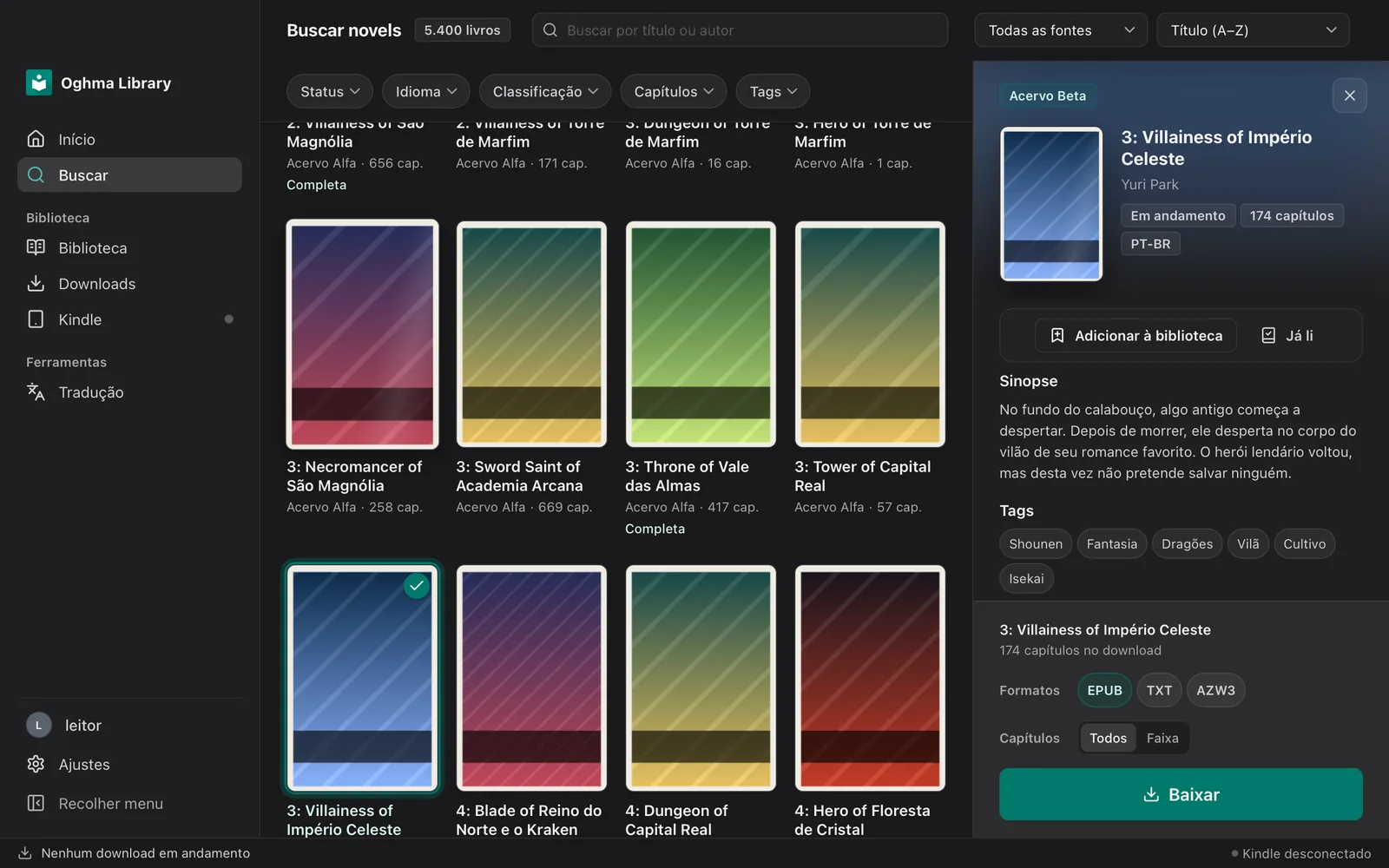Click the Cultivo tag
Screen dimensions: 1389x868
[x=1304, y=543]
